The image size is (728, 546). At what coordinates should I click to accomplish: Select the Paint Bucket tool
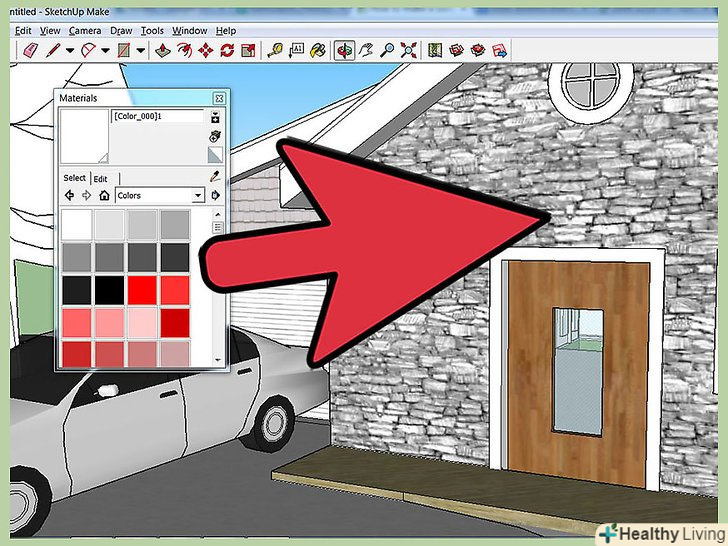[318, 50]
